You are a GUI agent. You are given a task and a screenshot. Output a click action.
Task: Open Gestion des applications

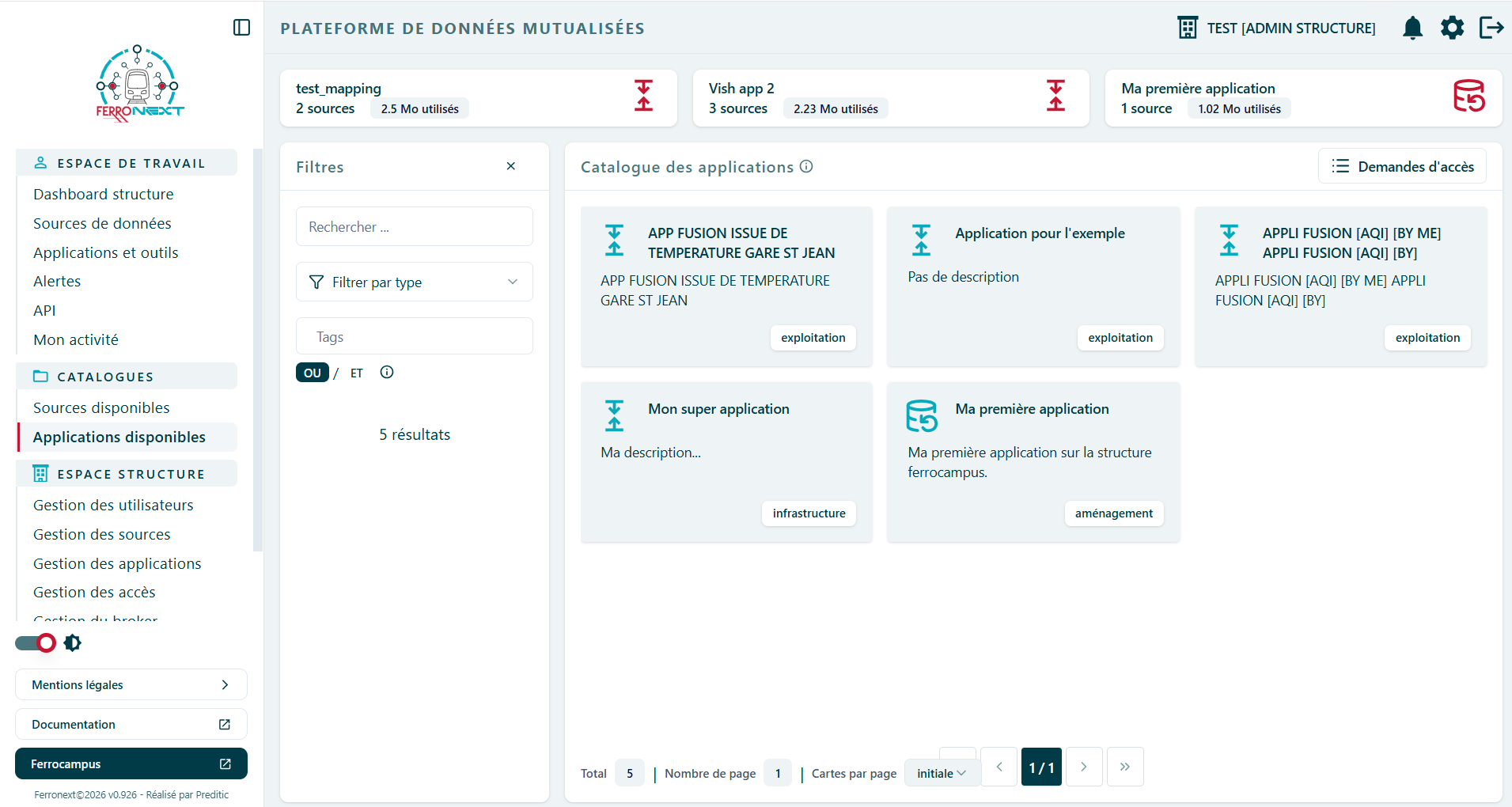coord(117,563)
